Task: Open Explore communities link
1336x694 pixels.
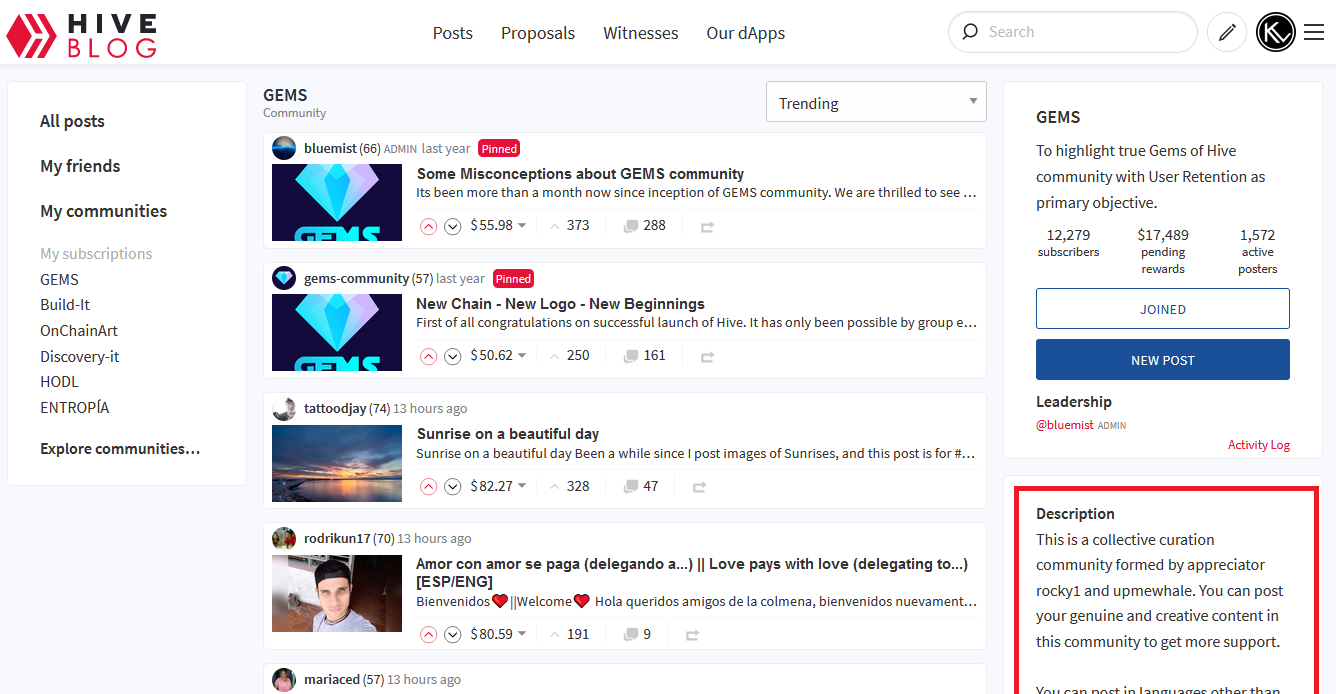Action: click(x=120, y=449)
